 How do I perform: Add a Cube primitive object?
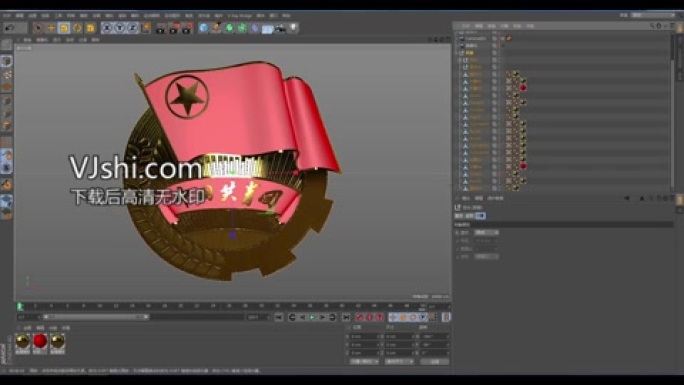point(203,28)
